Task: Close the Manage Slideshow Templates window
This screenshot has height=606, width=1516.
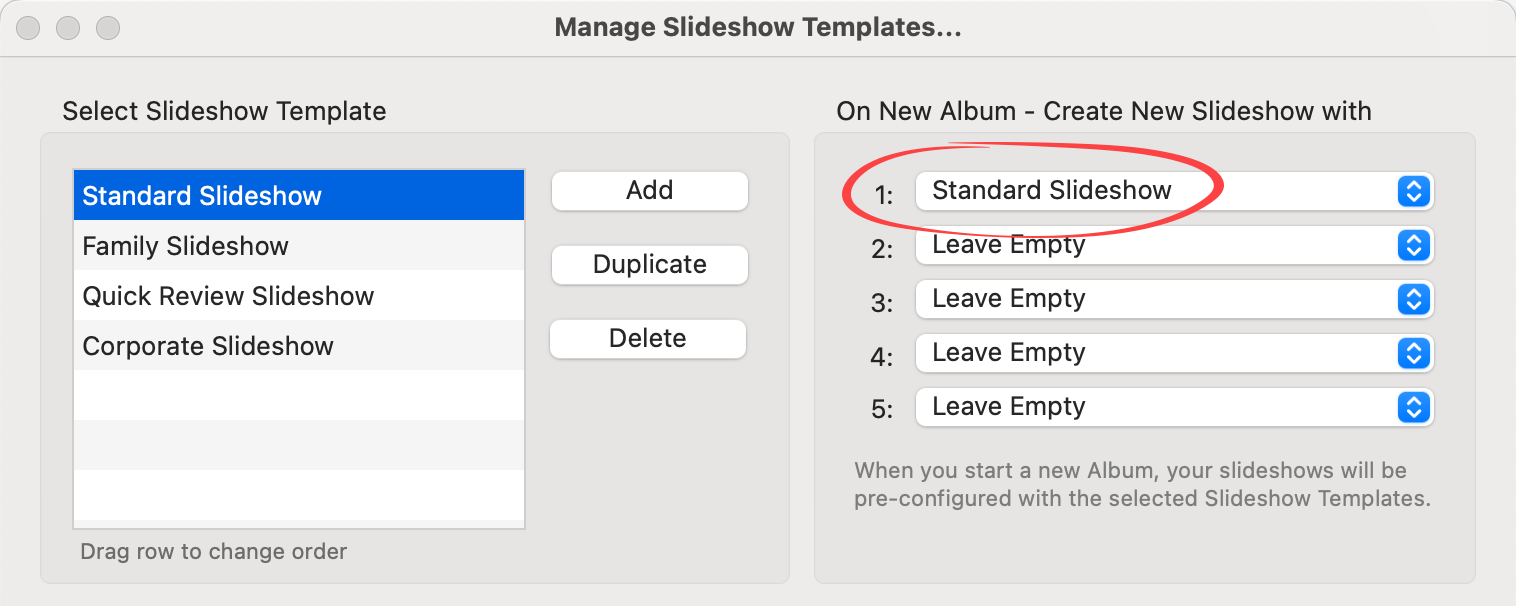Action: [x=28, y=28]
